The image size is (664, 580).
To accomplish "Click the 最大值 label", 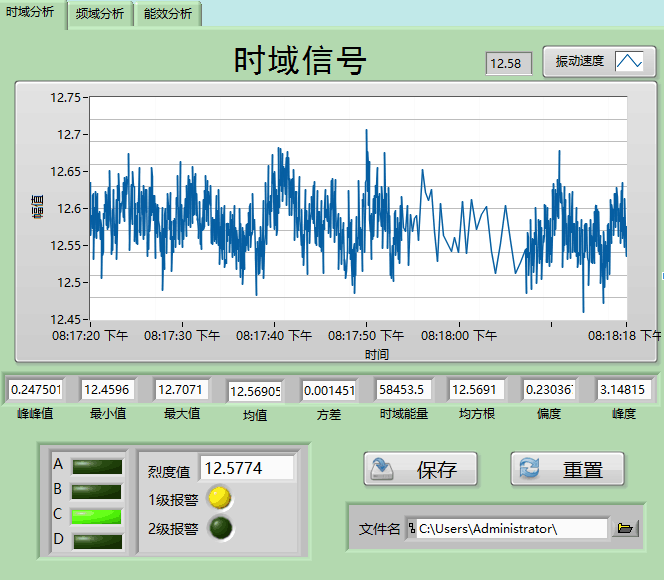I will tap(182, 414).
